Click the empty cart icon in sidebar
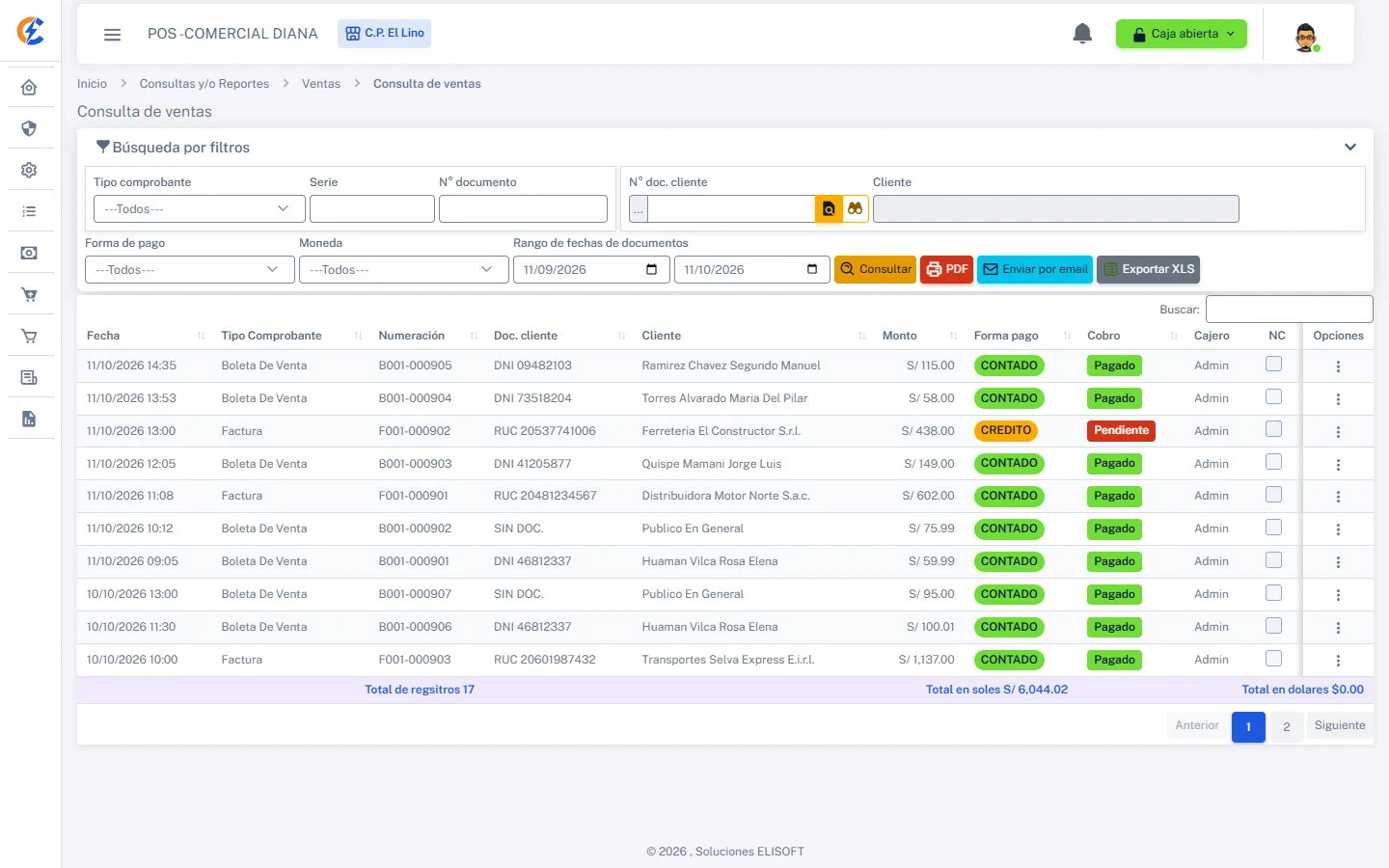 [29, 337]
